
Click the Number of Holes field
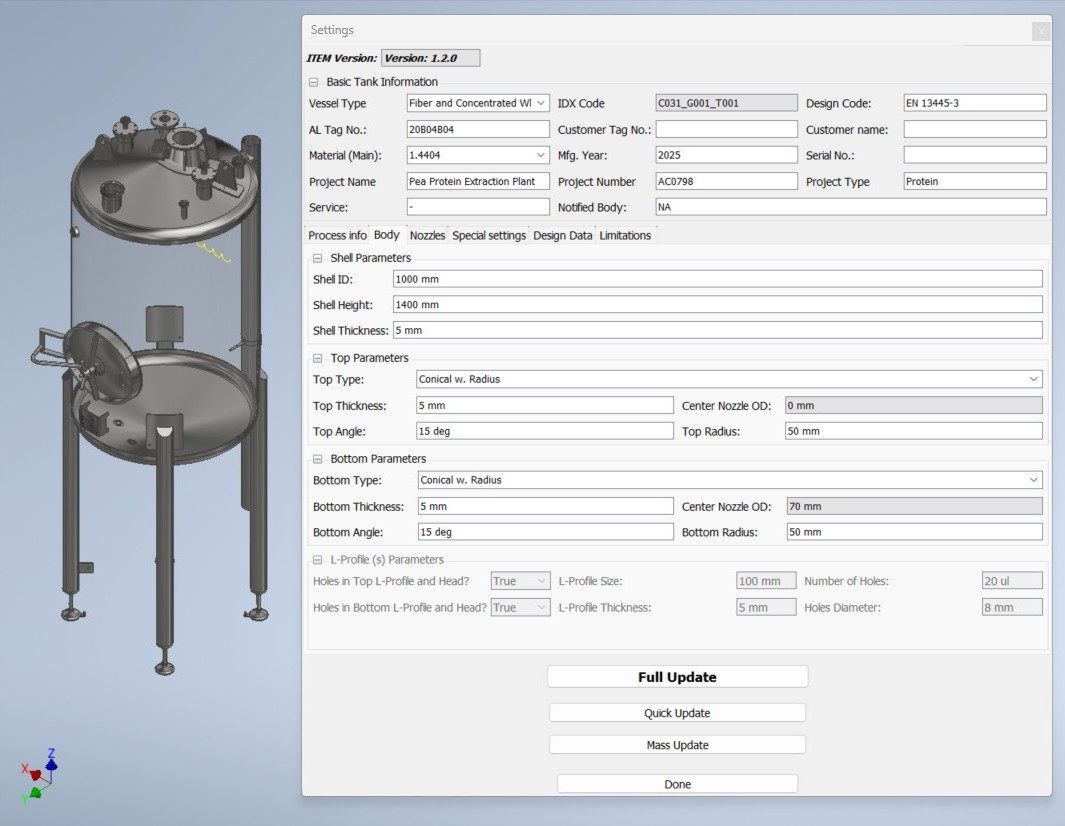point(1012,581)
